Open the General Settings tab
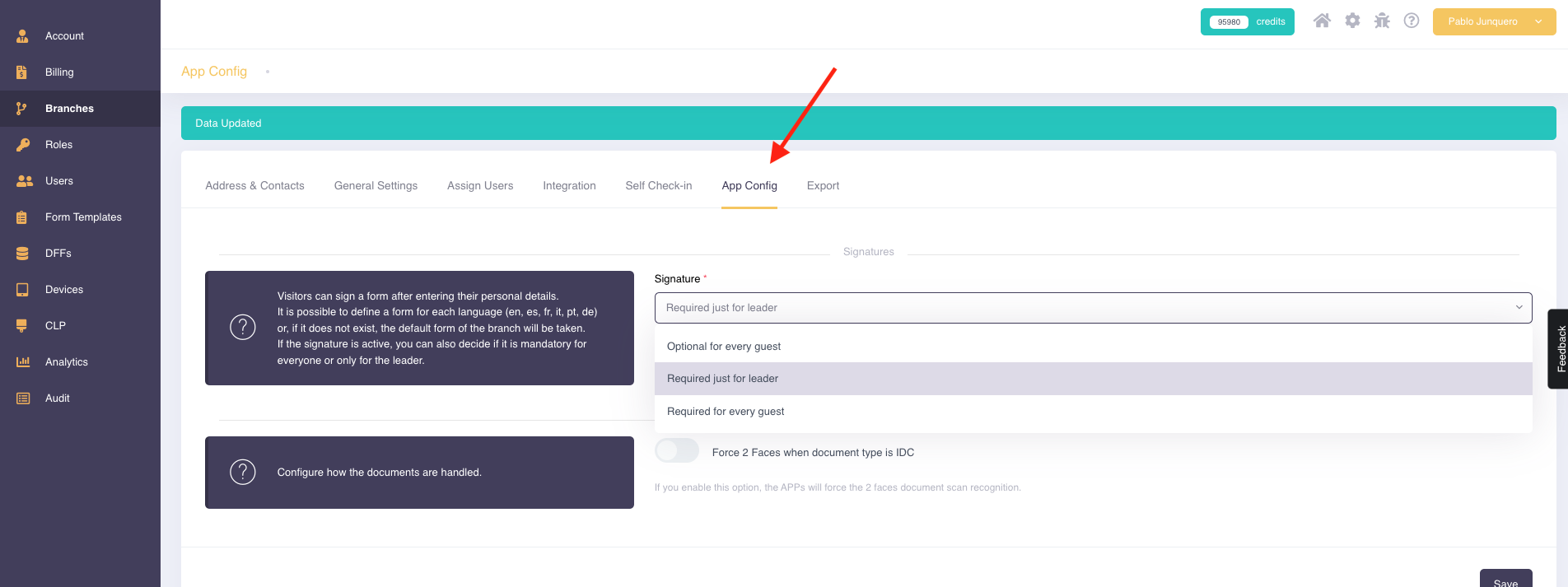 coord(376,186)
